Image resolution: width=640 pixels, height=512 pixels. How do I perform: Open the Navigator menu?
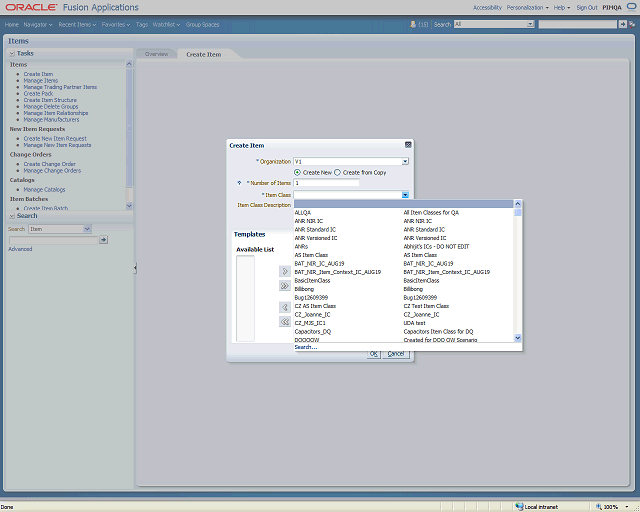38,25
